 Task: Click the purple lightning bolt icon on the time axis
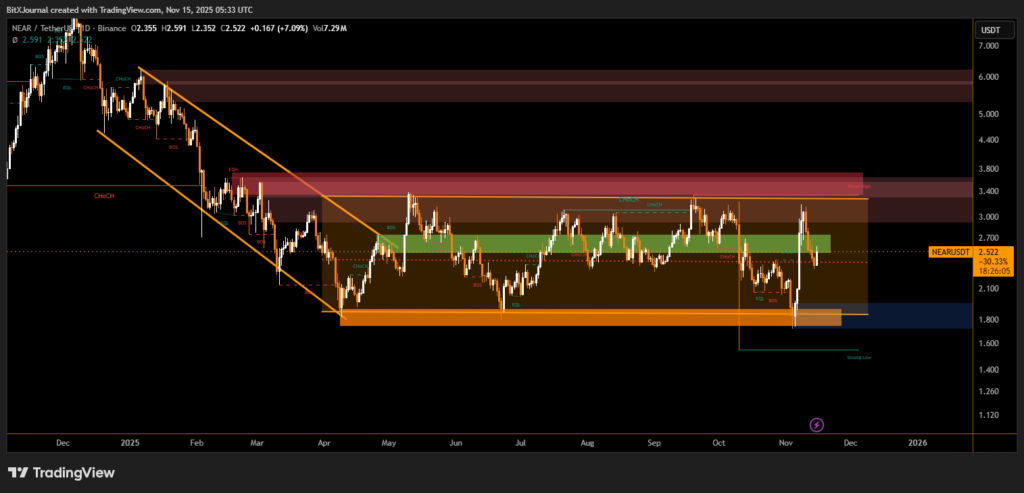coord(817,425)
